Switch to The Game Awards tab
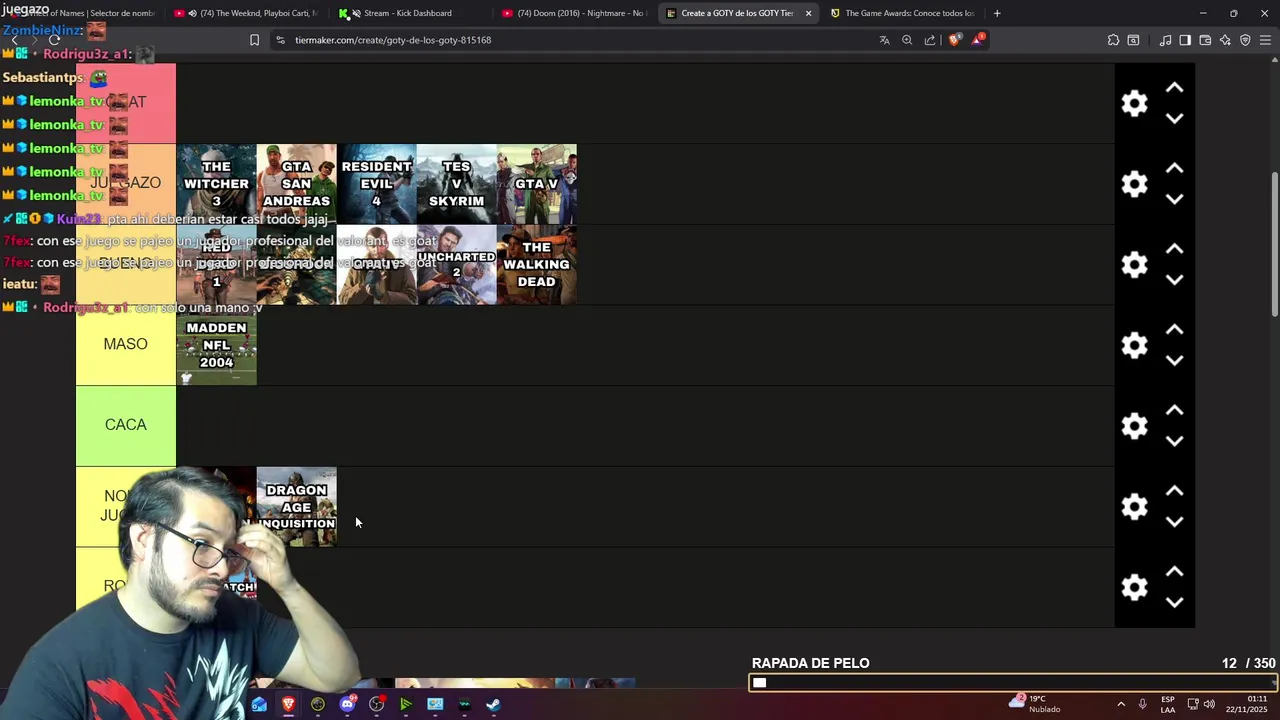 coord(901,13)
